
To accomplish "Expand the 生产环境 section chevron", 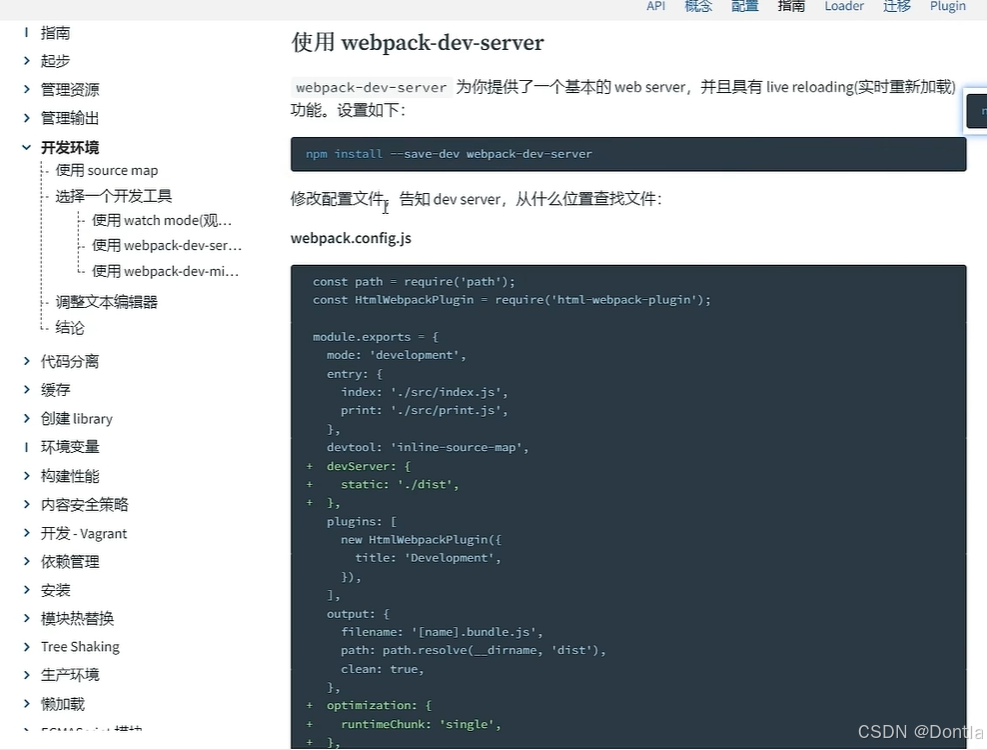I will pos(26,675).
